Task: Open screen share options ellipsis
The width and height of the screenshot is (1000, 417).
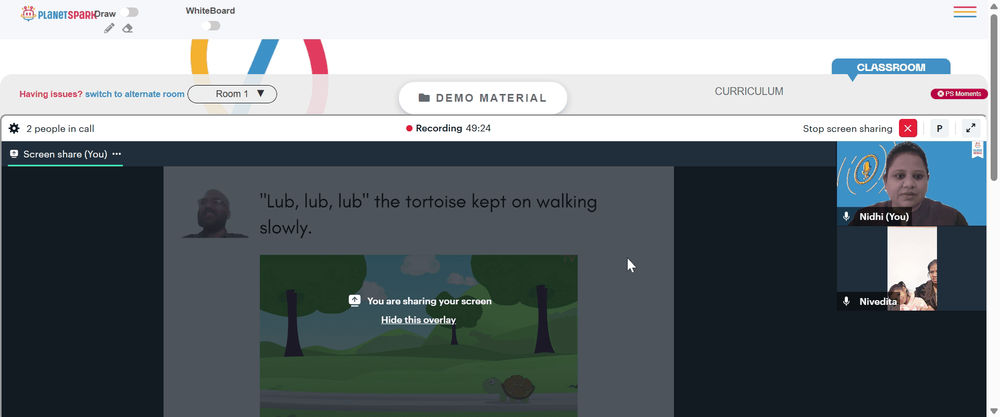Action: 117,154
